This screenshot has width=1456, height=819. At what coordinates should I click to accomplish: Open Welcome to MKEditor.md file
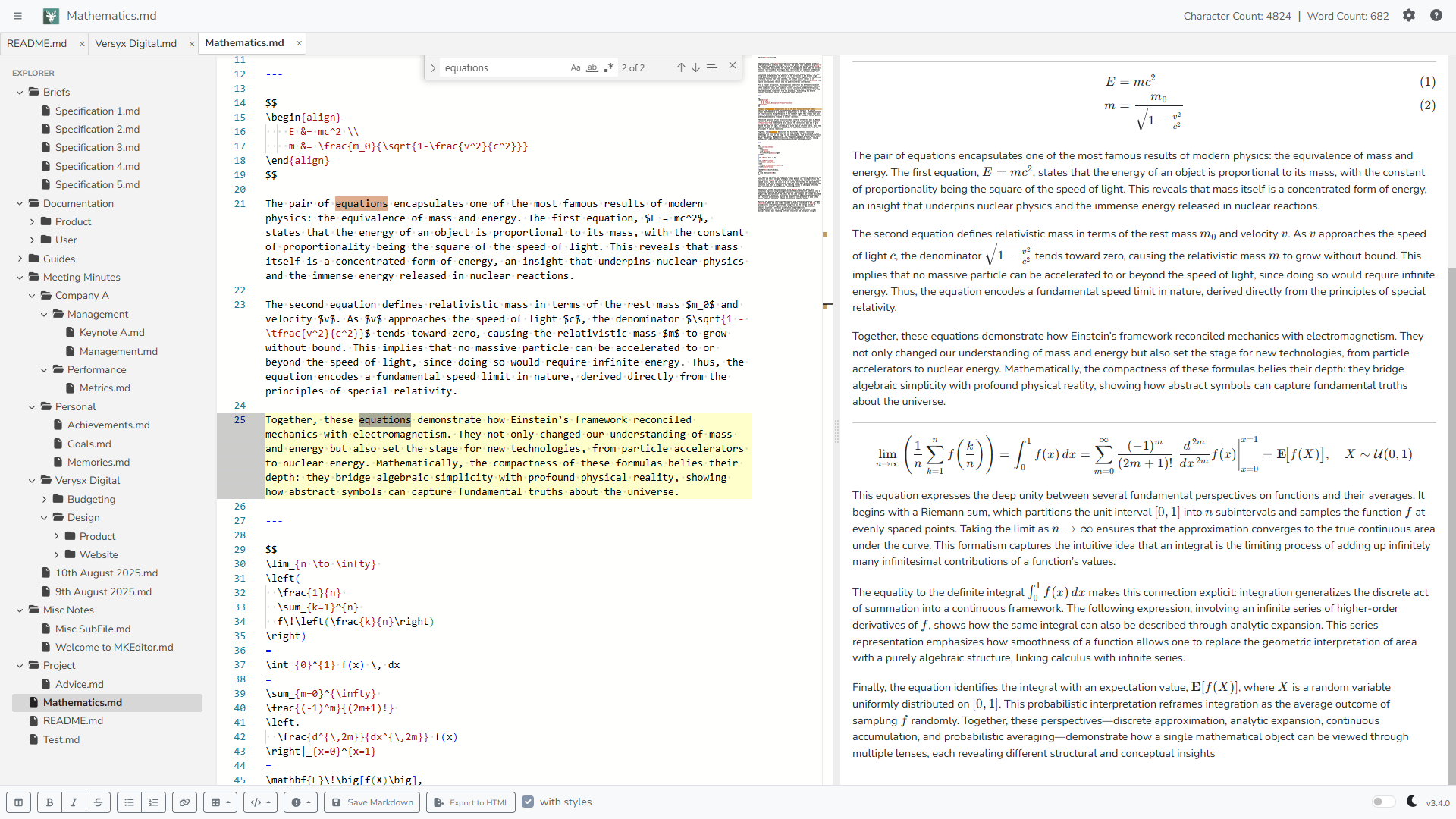(114, 648)
